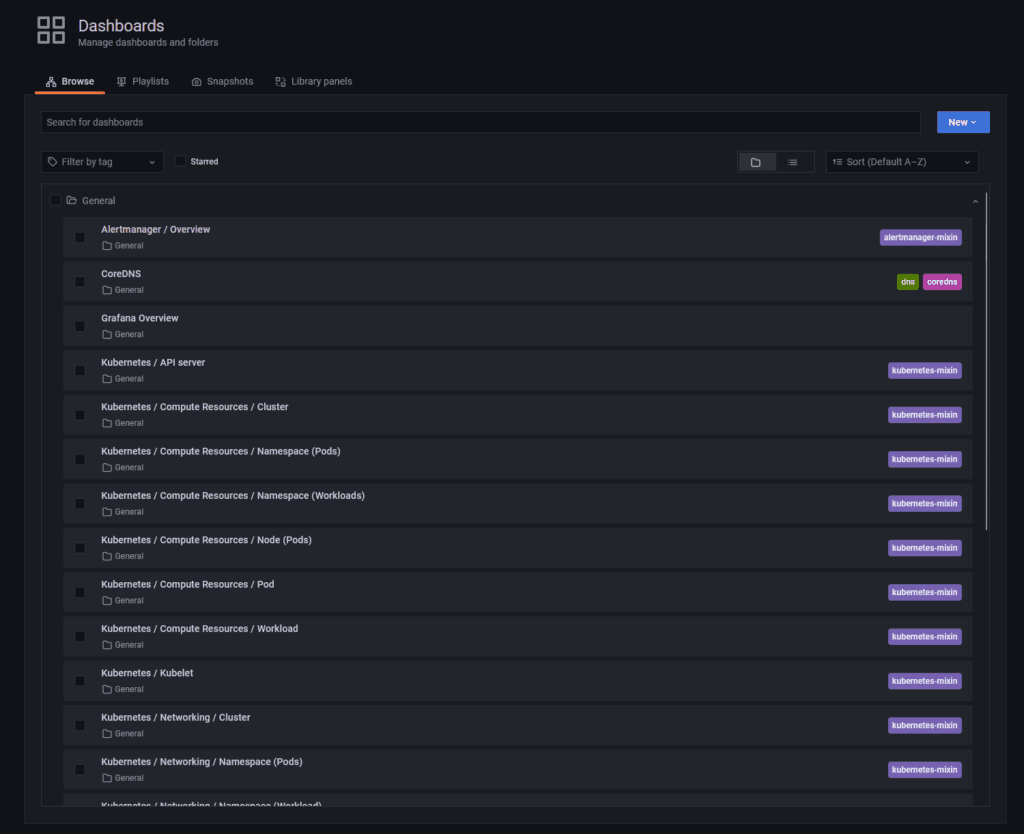Click kubernetes-mixin tag on API server row
1024x834 pixels.
(x=924, y=370)
